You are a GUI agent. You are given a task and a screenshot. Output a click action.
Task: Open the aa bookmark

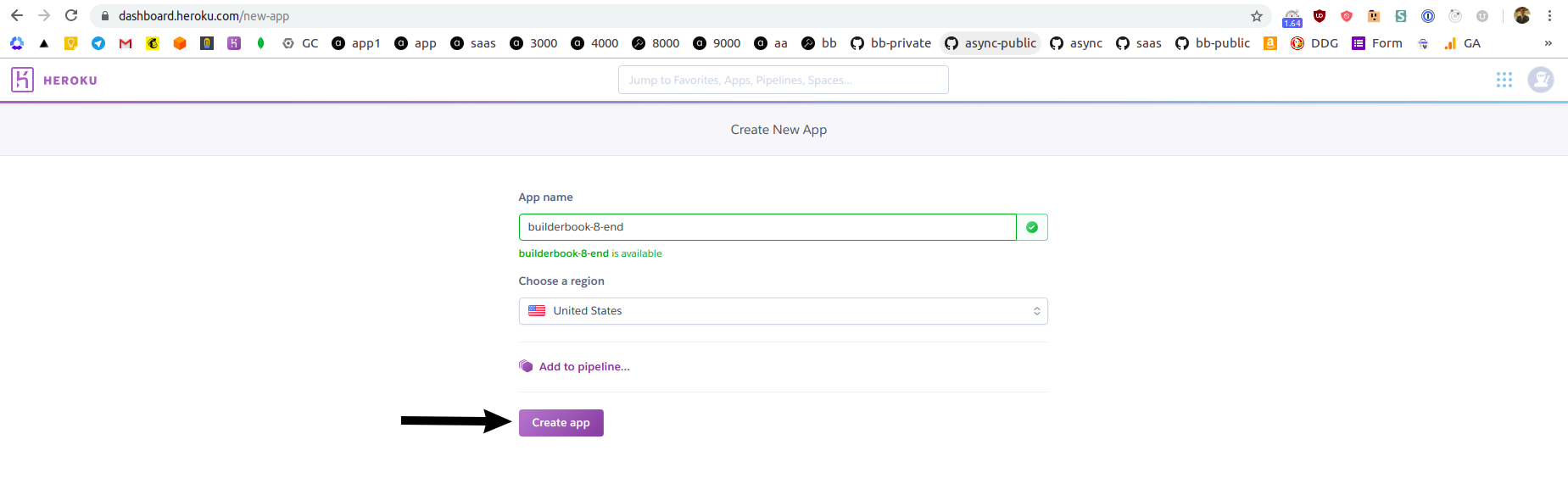tap(771, 43)
